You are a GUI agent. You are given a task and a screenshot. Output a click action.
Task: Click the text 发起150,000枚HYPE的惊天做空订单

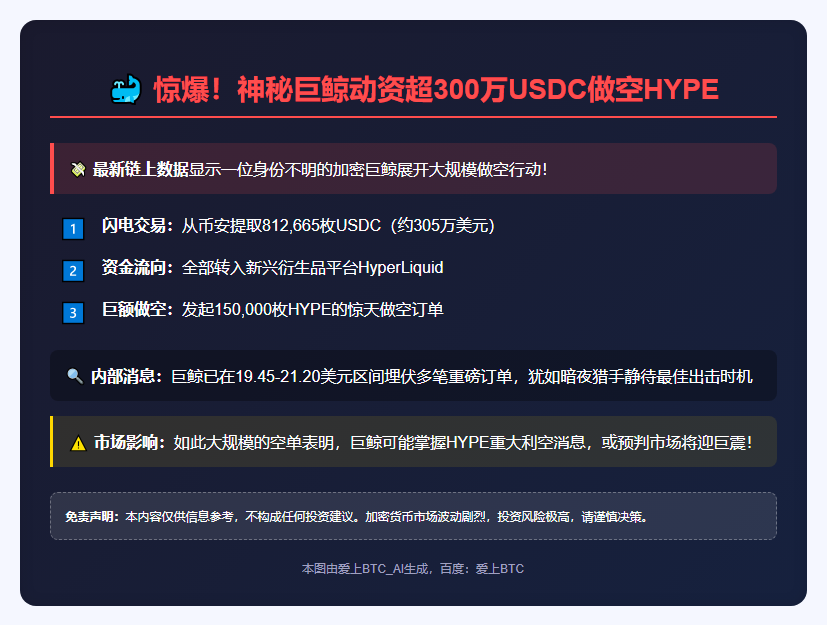[312, 310]
